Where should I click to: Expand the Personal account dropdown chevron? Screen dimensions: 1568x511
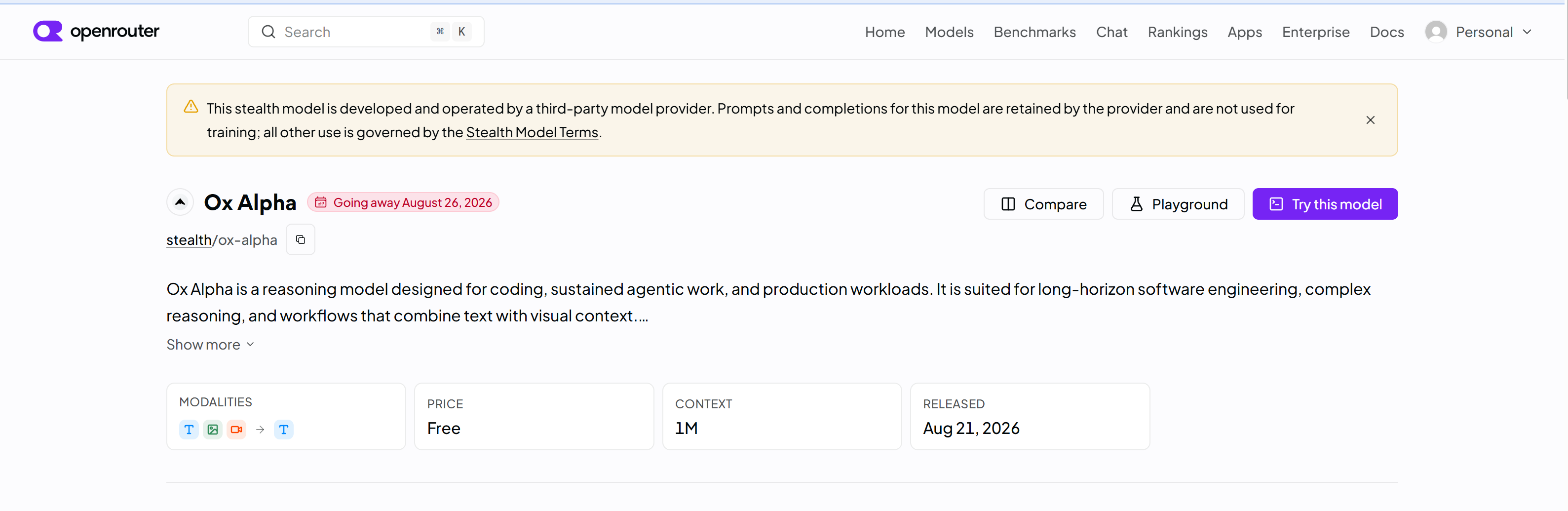[1527, 32]
